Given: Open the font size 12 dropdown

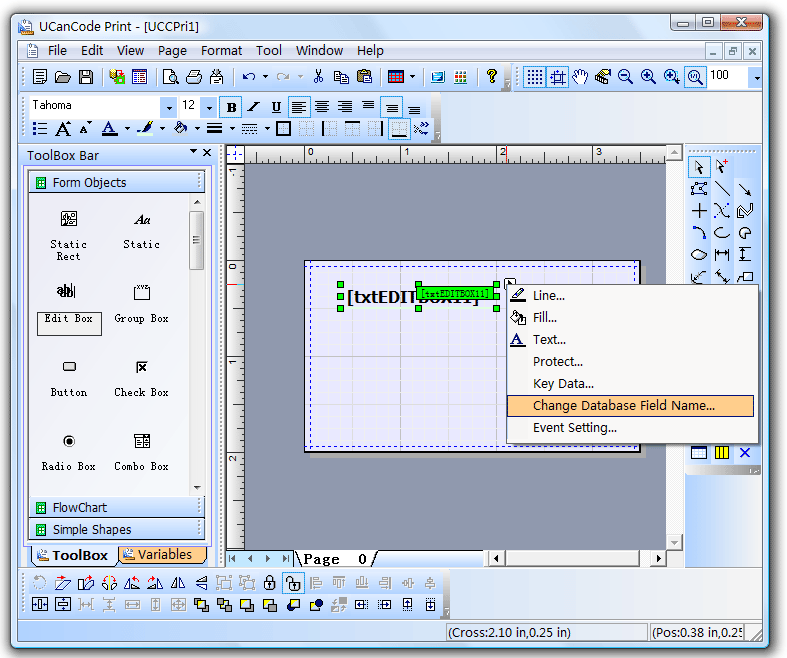Looking at the screenshot, I should 209,107.
